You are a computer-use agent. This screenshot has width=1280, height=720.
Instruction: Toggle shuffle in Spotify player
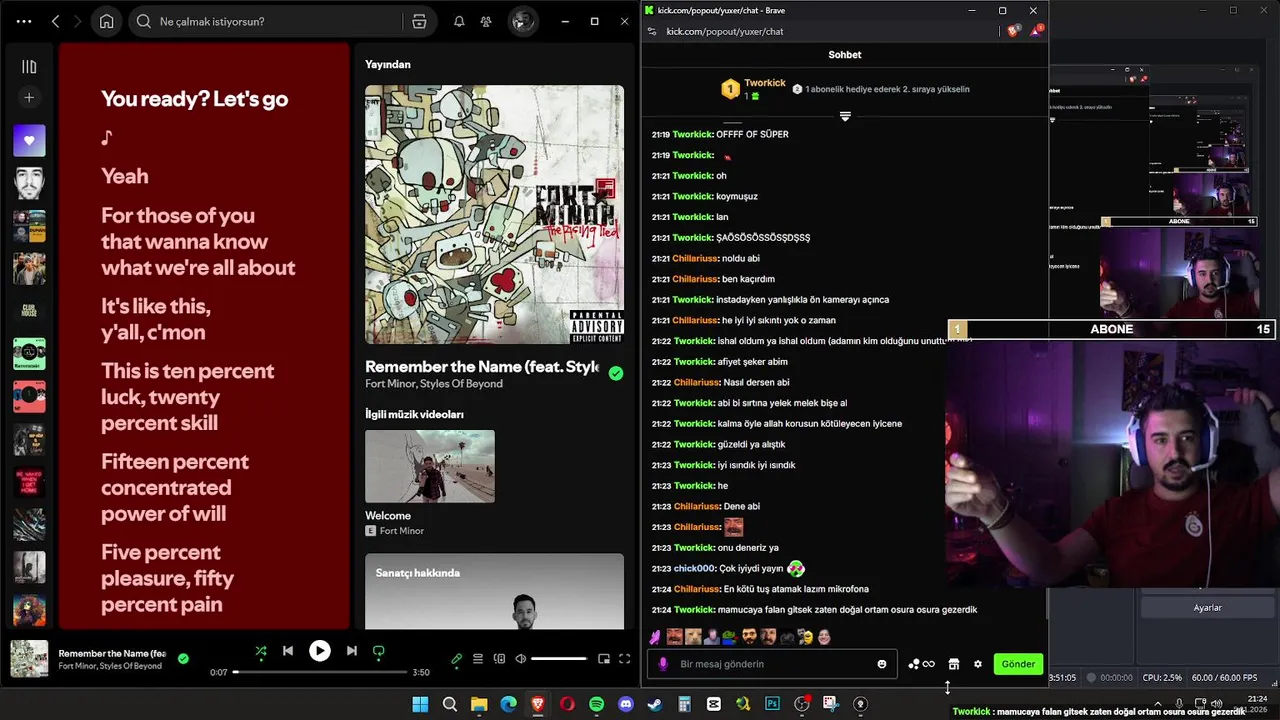click(x=260, y=651)
